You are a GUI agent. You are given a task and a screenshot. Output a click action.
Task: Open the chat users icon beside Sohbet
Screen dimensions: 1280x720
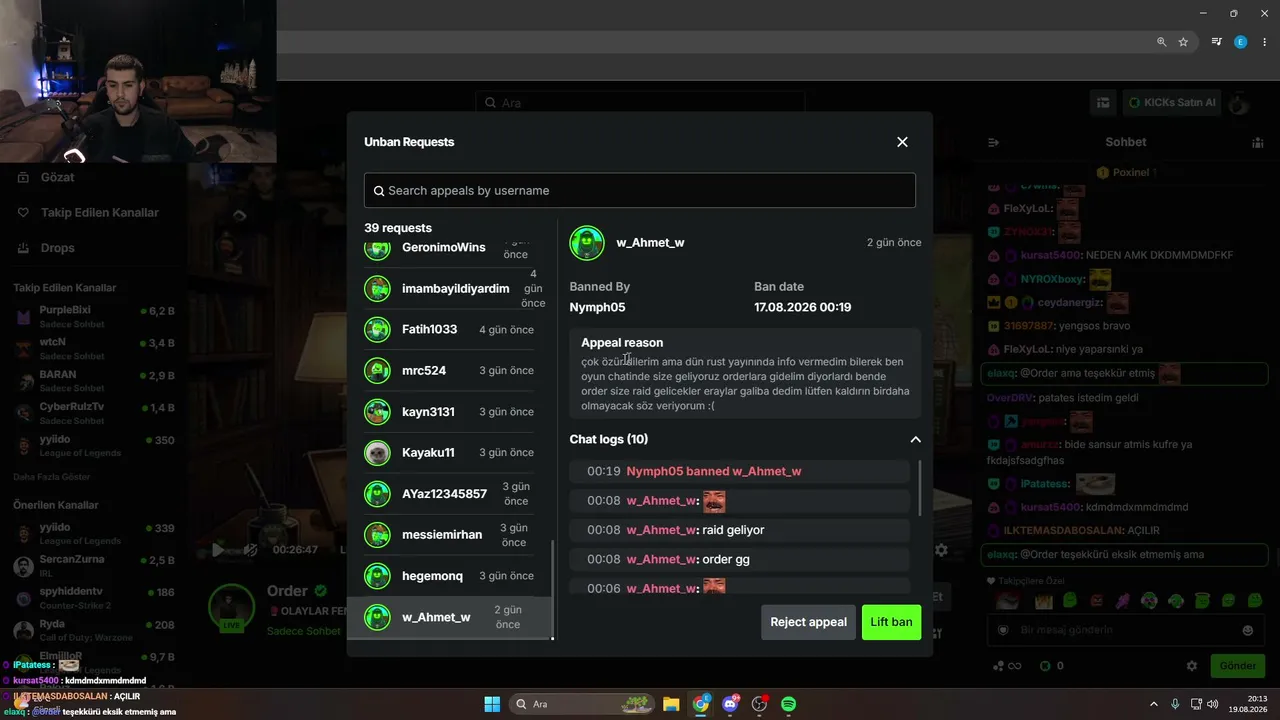pyautogui.click(x=1258, y=143)
